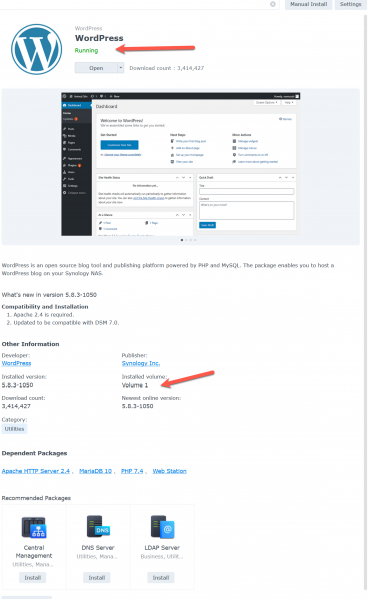
Task: Follow the Synology Inc. publisher link
Action: coord(141,363)
